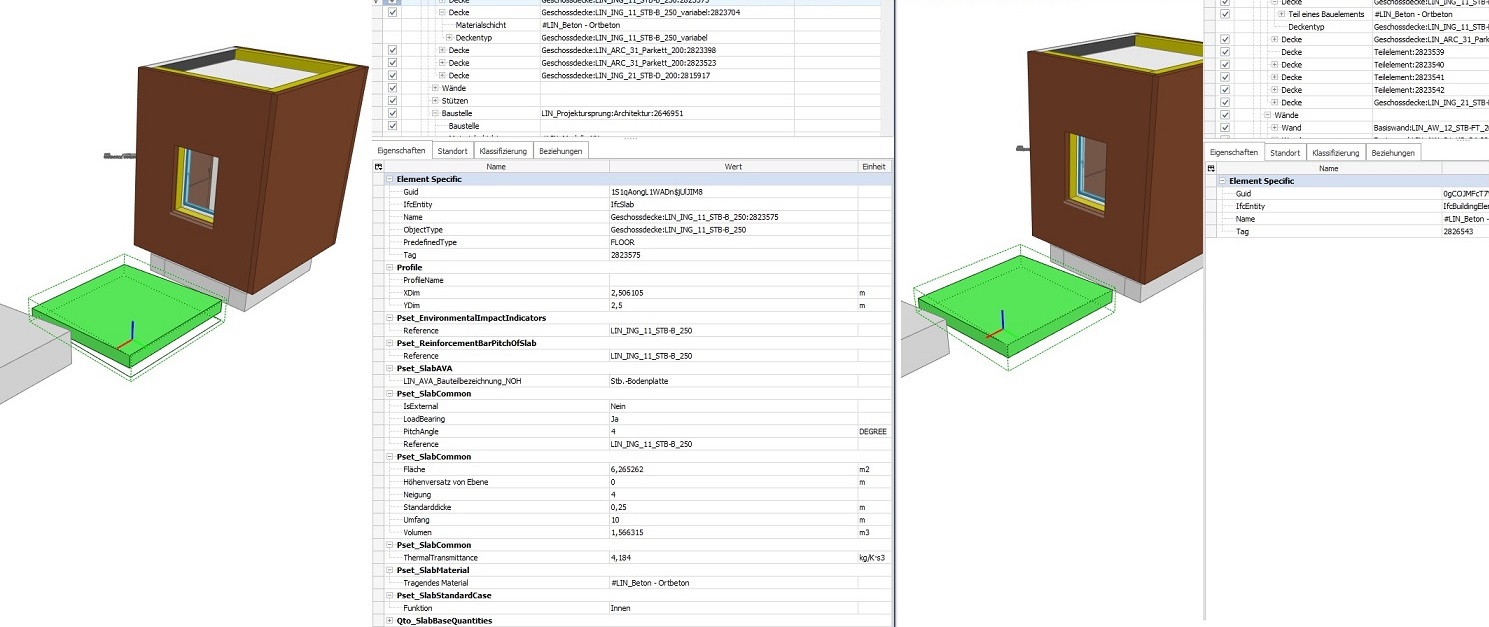
Task: Expand the Teil eines Bauelements node
Action: 1281,14
